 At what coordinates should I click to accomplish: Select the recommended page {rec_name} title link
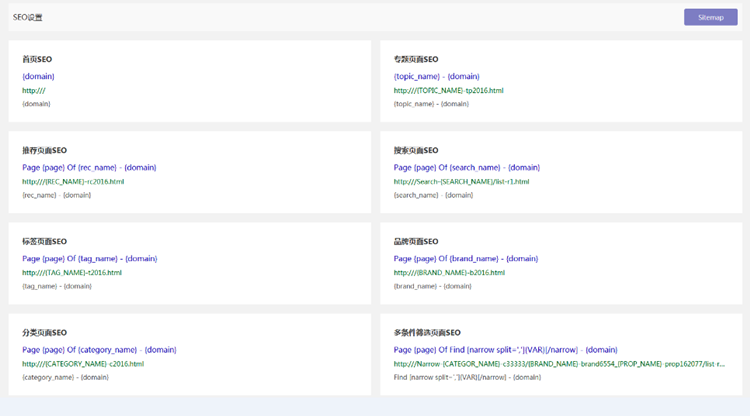(89, 167)
